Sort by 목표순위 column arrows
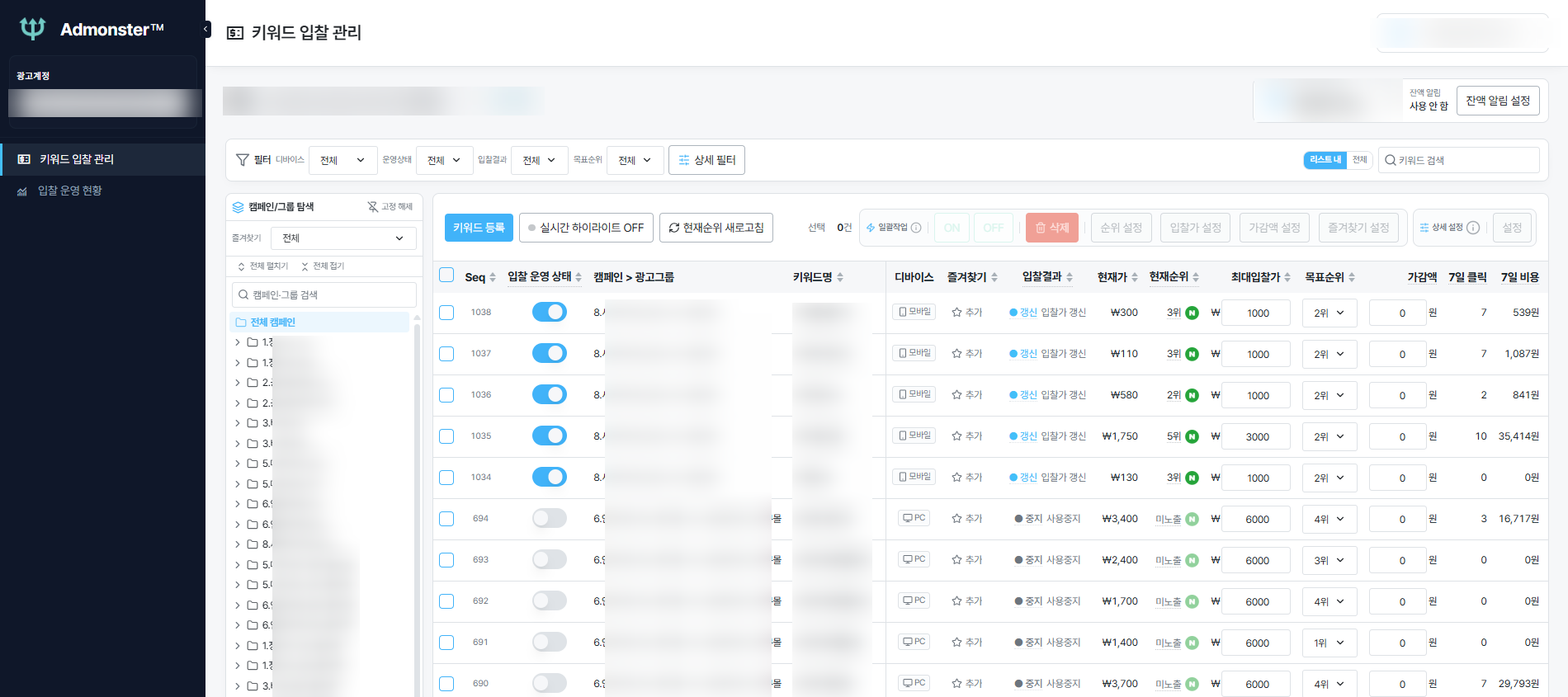Viewport: 1568px width, 697px height. (1352, 277)
